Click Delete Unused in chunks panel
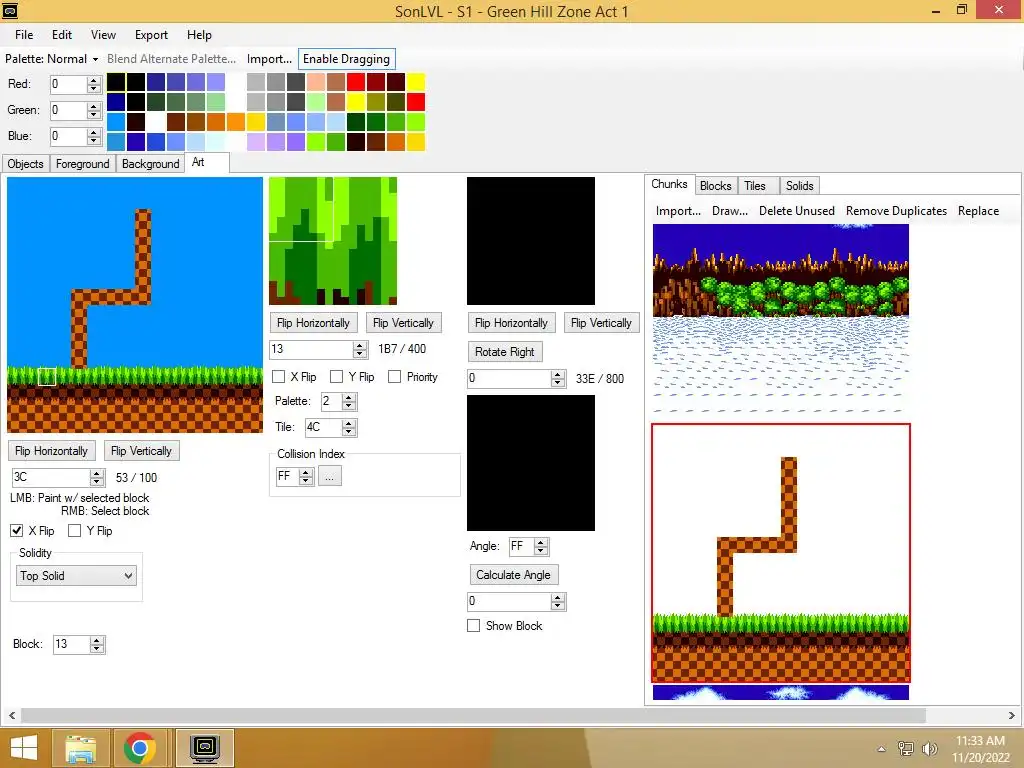The image size is (1024, 768). pos(797,211)
